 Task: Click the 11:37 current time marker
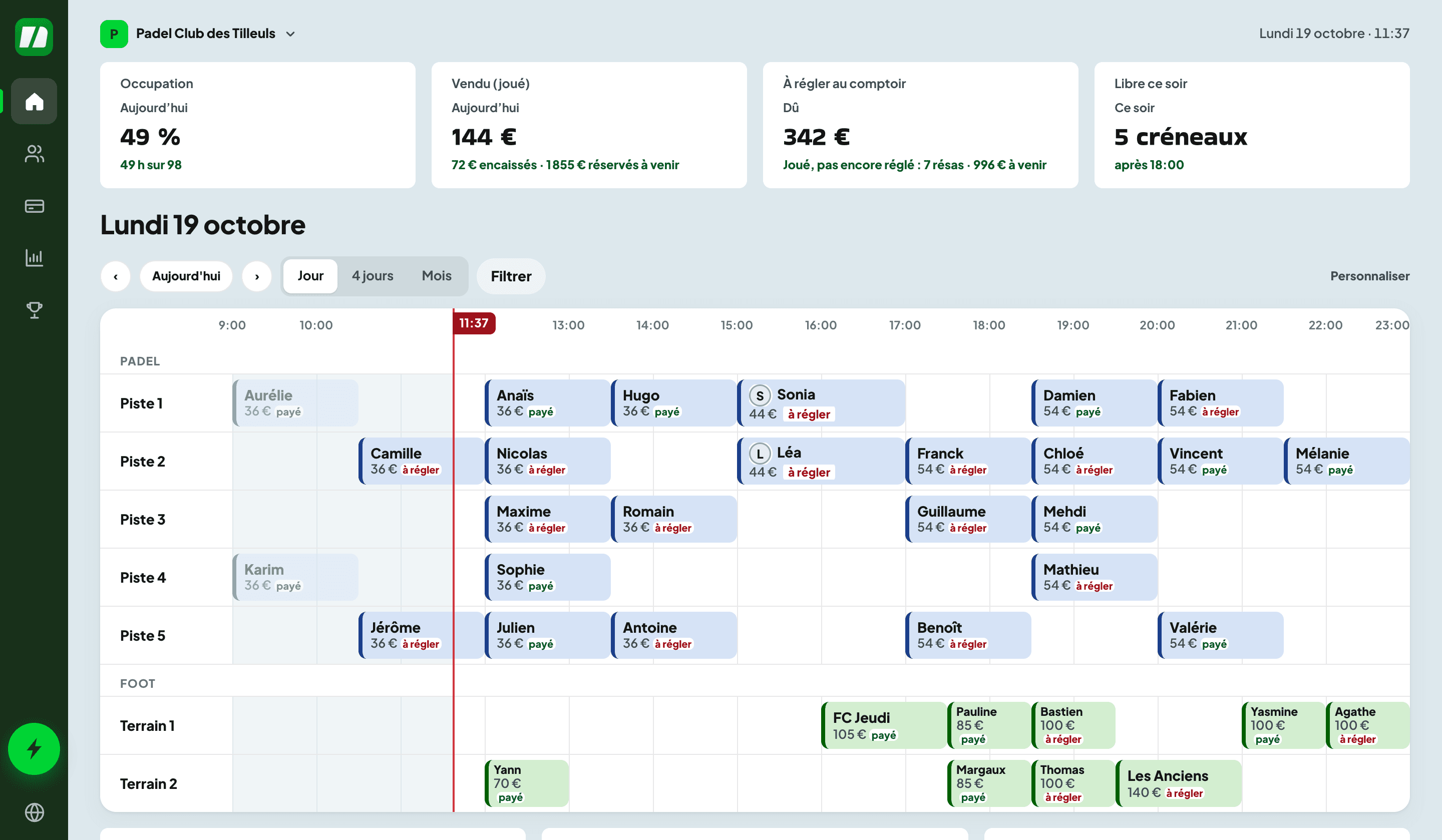click(x=474, y=323)
